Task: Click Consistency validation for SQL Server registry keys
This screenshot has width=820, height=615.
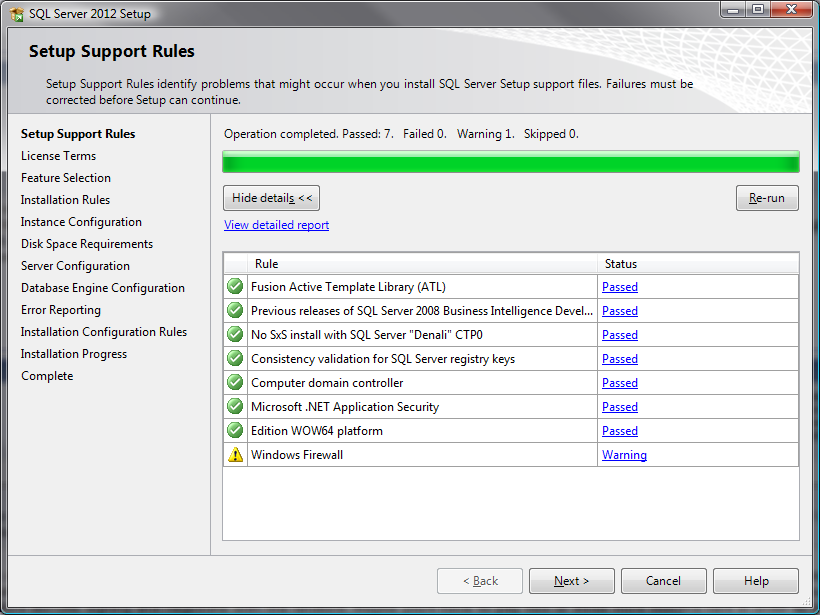Action: tap(383, 359)
